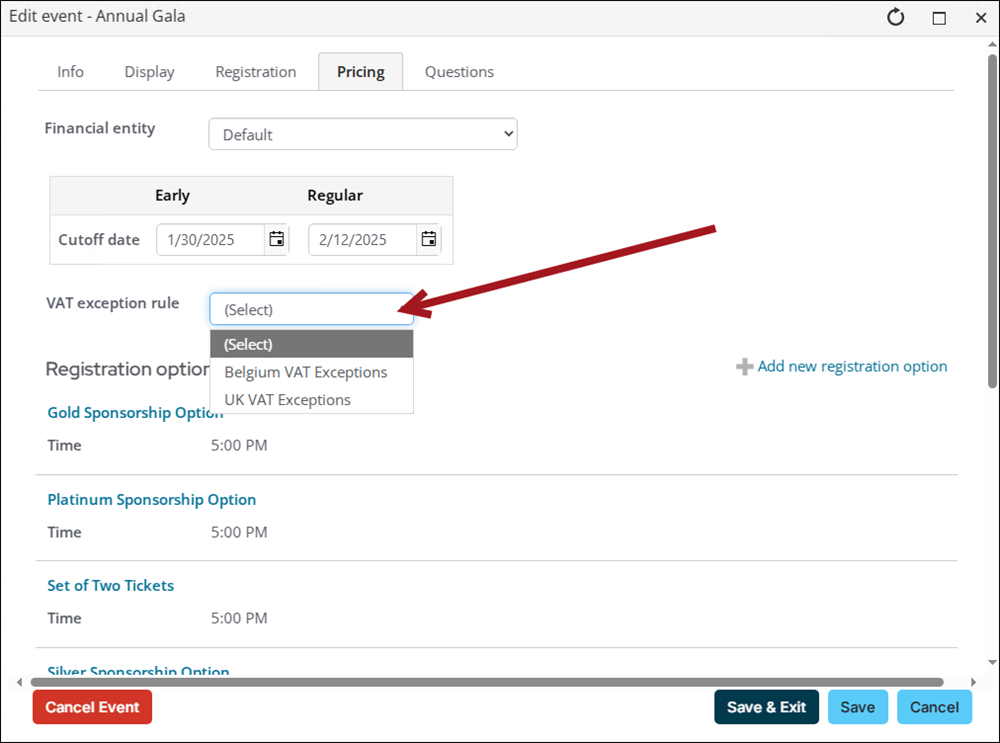Click the refresh icon in title bar
This screenshot has width=1000, height=743.
pos(896,17)
